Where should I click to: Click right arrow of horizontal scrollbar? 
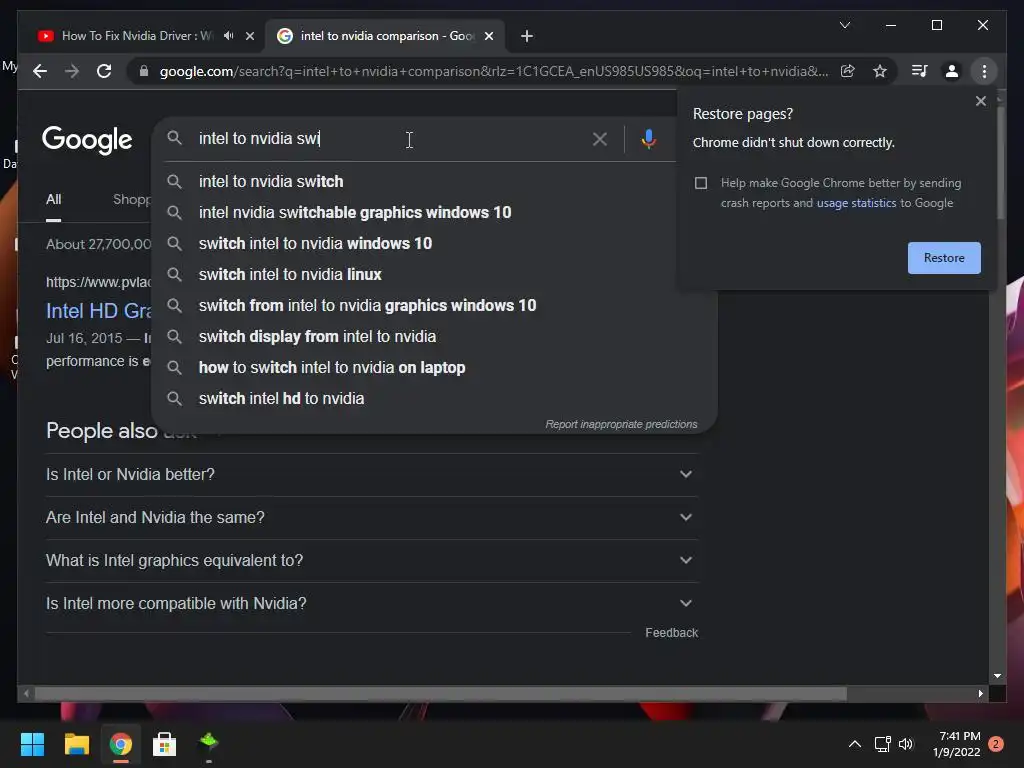(980, 694)
